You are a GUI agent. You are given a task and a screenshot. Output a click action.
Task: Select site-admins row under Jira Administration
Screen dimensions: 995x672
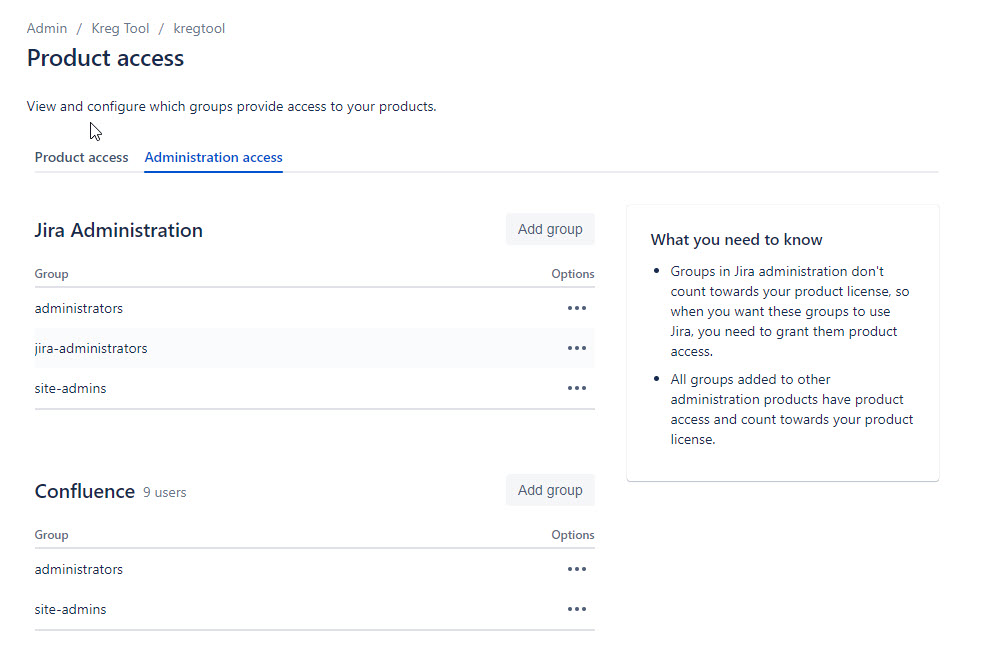(314, 388)
